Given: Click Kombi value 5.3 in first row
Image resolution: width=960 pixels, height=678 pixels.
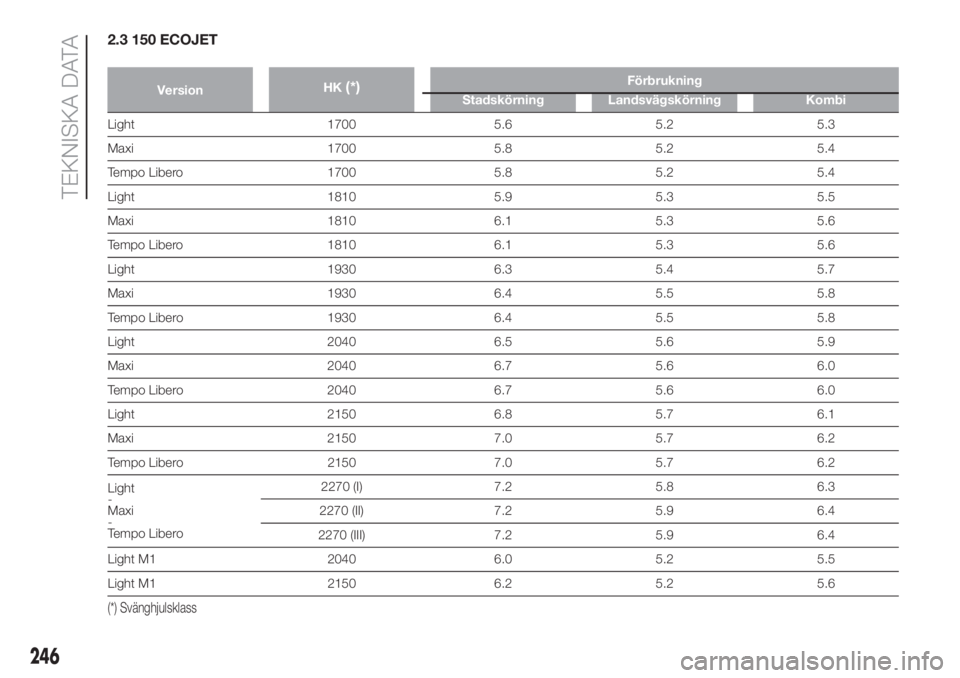Looking at the screenshot, I should 825,124.
